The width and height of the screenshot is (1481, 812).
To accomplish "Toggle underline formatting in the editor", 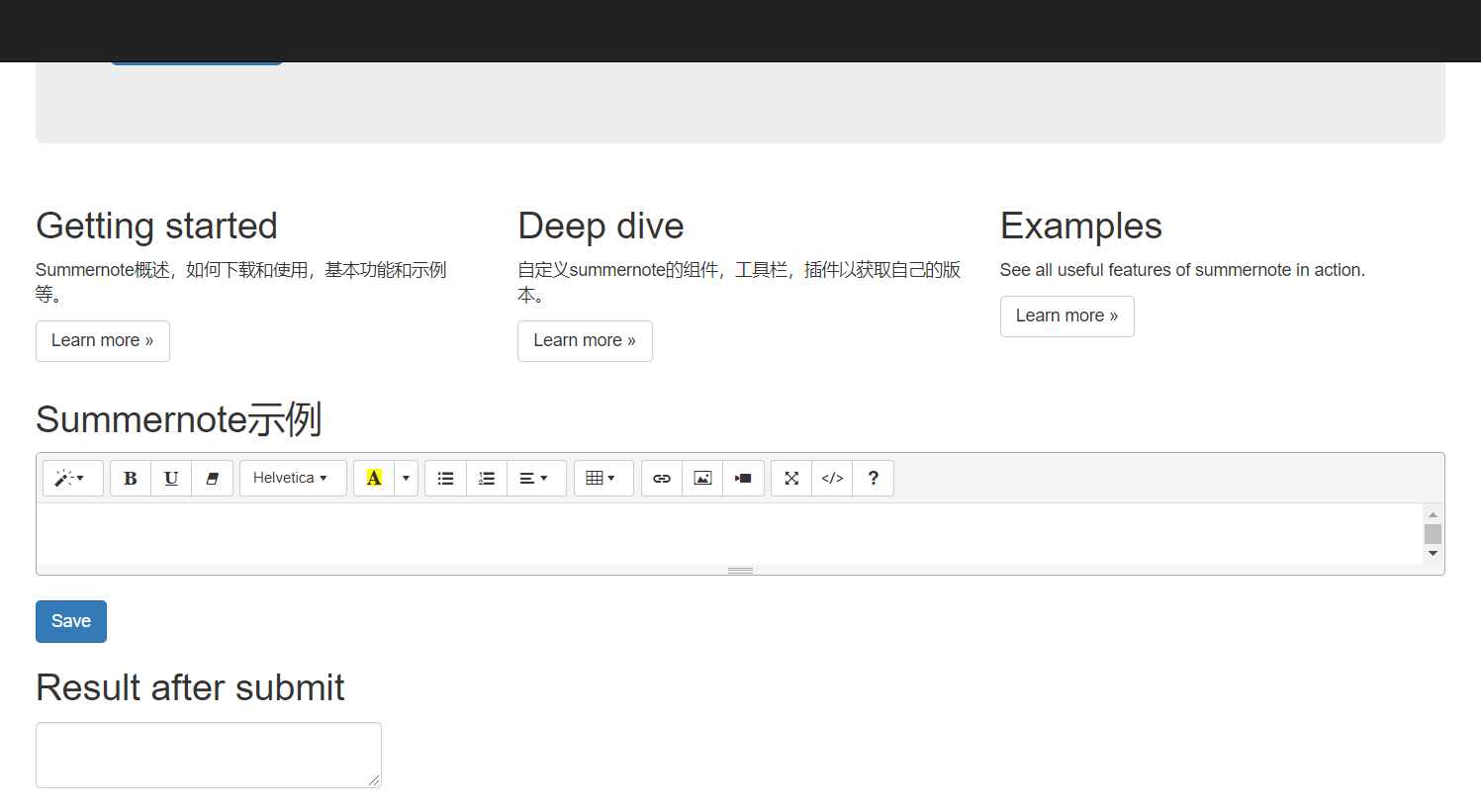I will (171, 479).
